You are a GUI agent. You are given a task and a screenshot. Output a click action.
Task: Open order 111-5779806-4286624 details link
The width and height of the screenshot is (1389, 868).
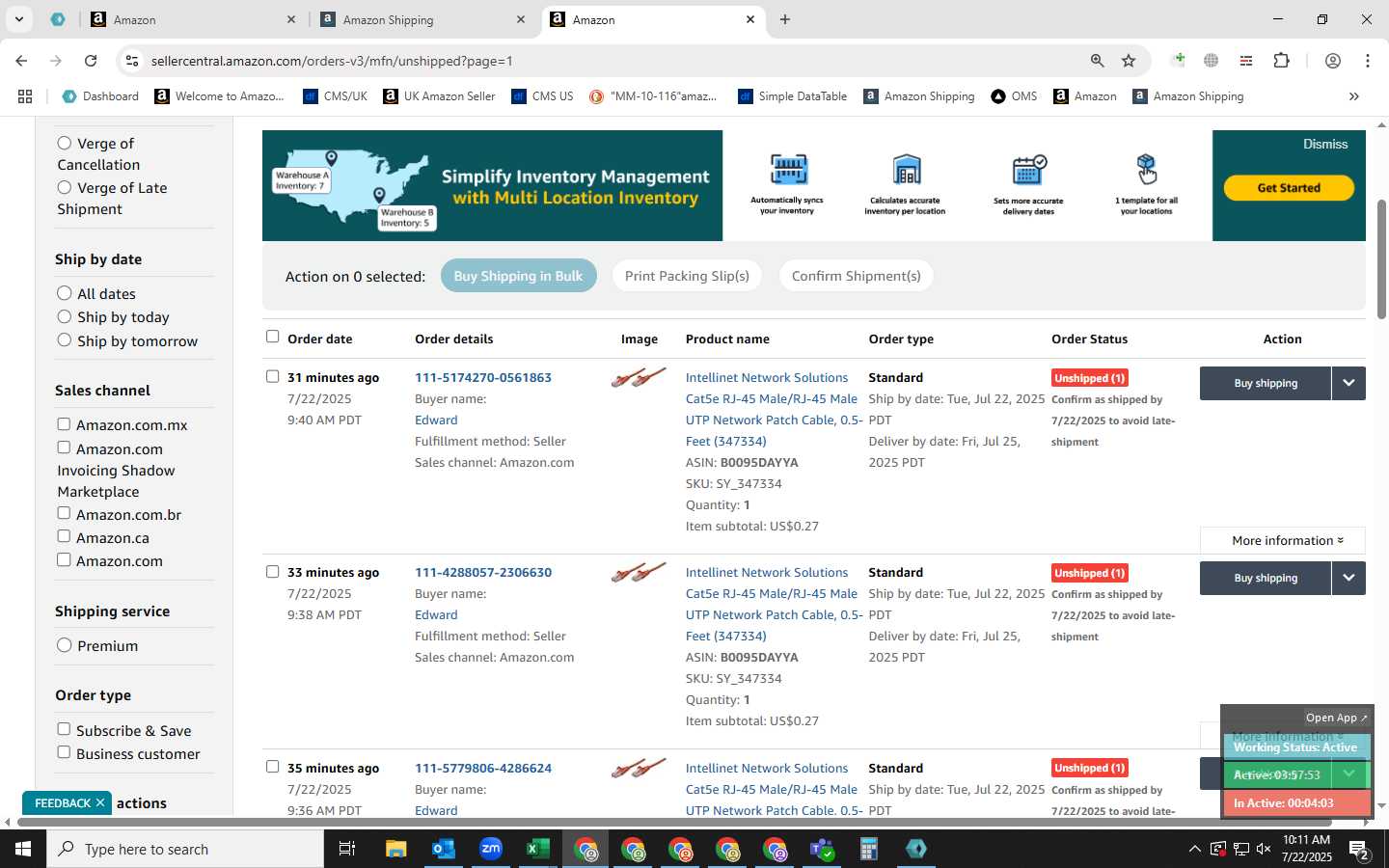(483, 768)
